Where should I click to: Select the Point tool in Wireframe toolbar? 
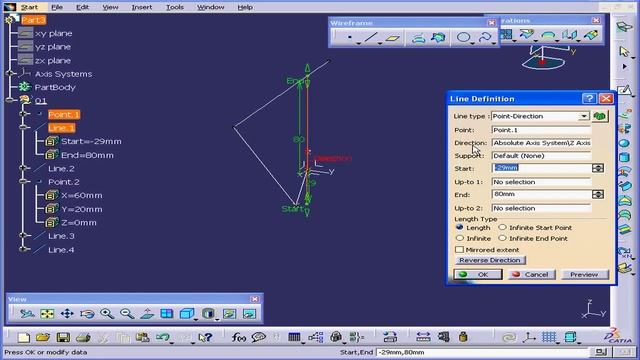click(x=350, y=38)
